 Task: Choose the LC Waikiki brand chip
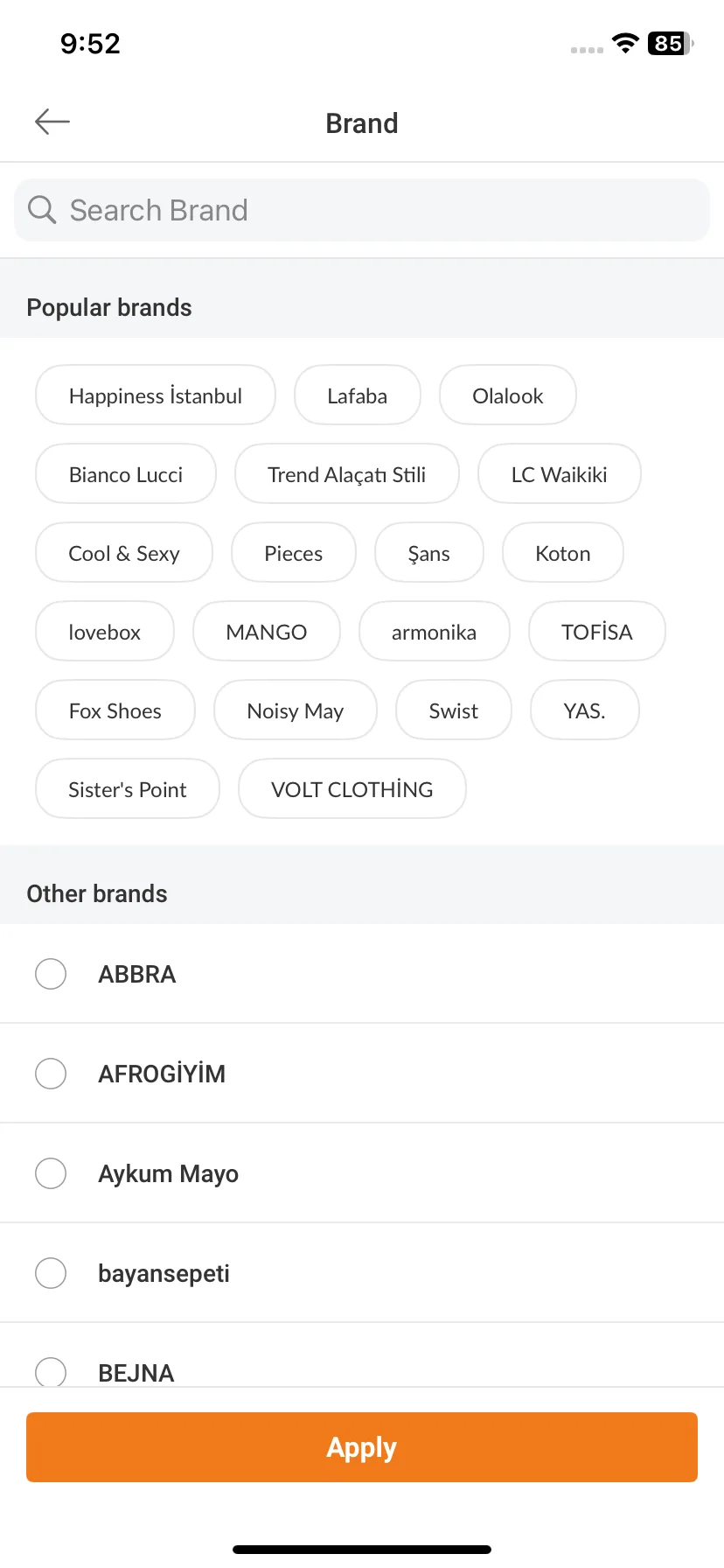pyautogui.click(x=560, y=474)
